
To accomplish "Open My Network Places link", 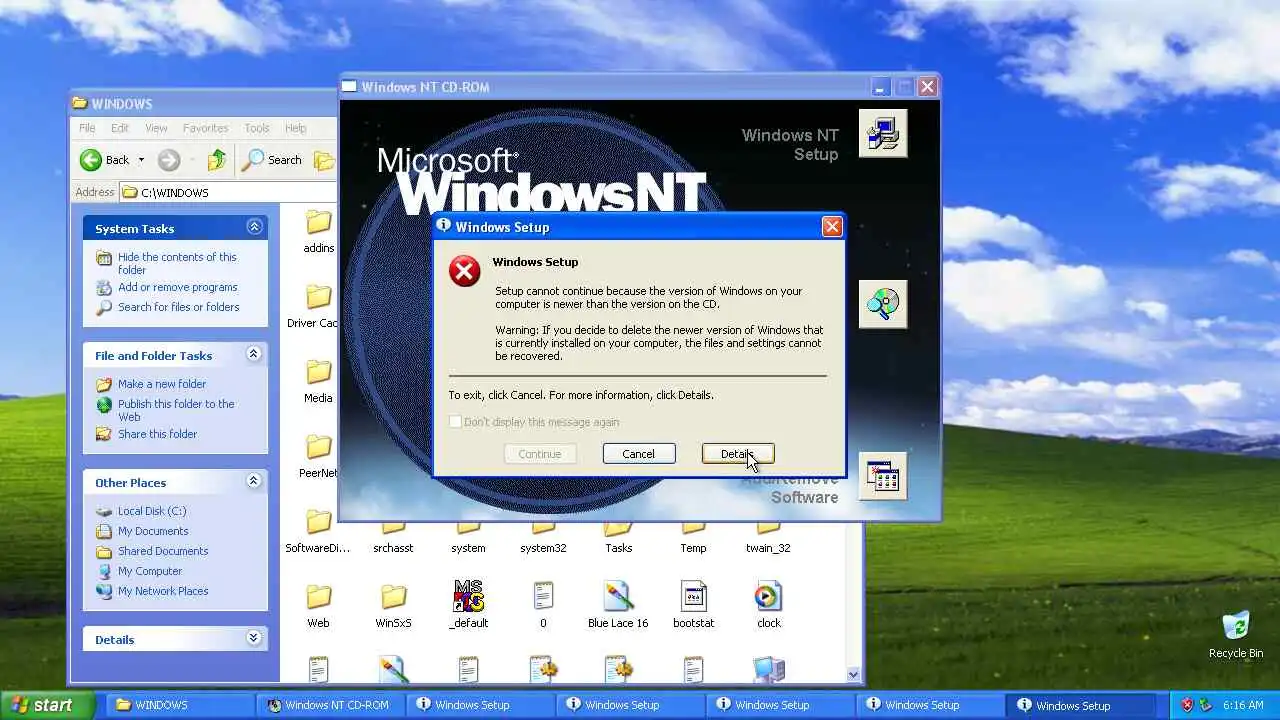I will tap(163, 591).
